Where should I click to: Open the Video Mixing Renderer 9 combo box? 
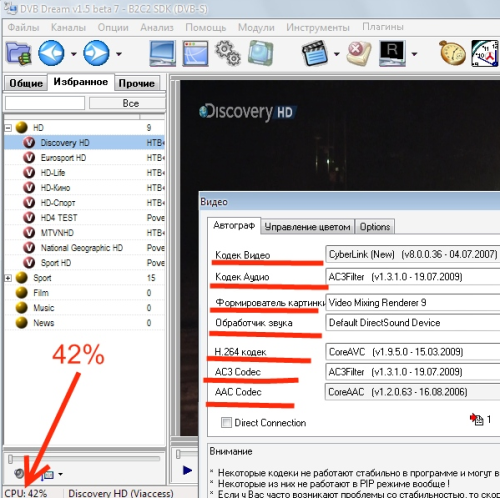(413, 303)
